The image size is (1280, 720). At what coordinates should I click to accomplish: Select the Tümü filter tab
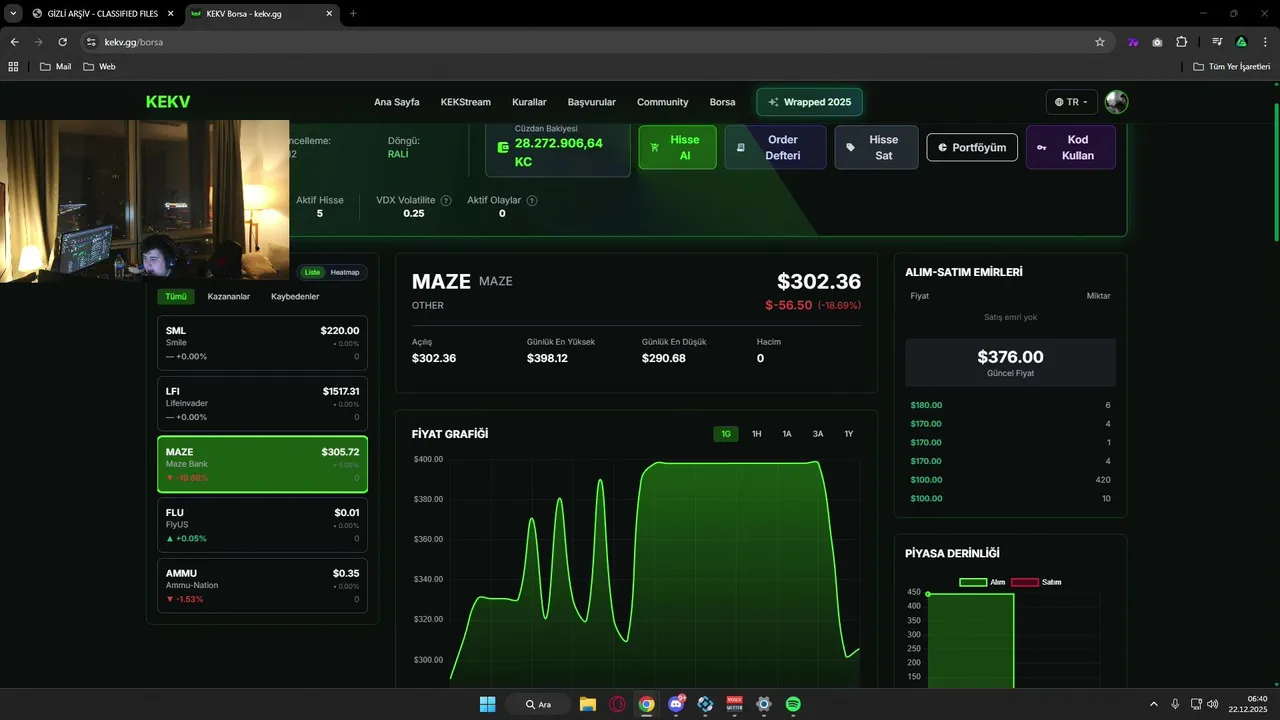pyautogui.click(x=176, y=297)
